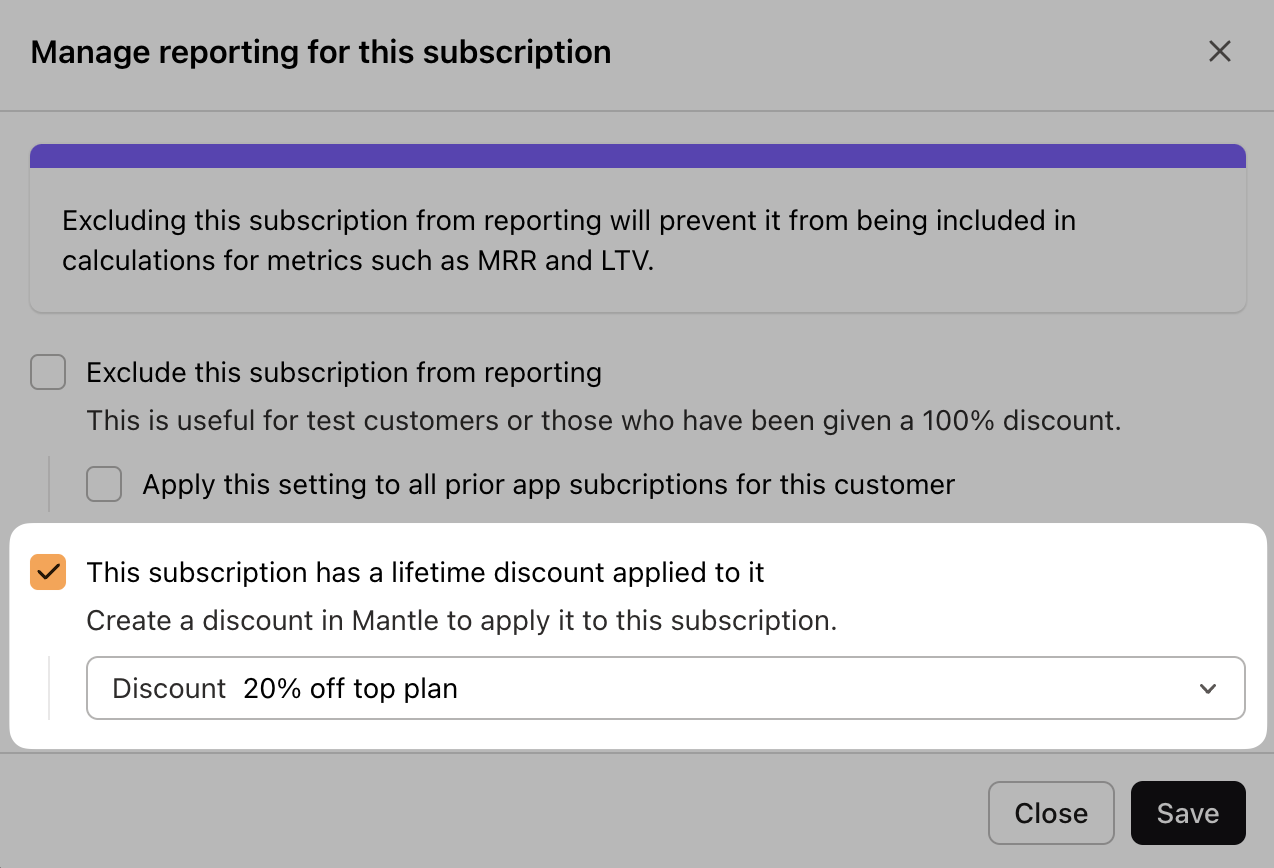Click the 100% discount helper description
Viewport: 1274px width, 868px height.
605,420
